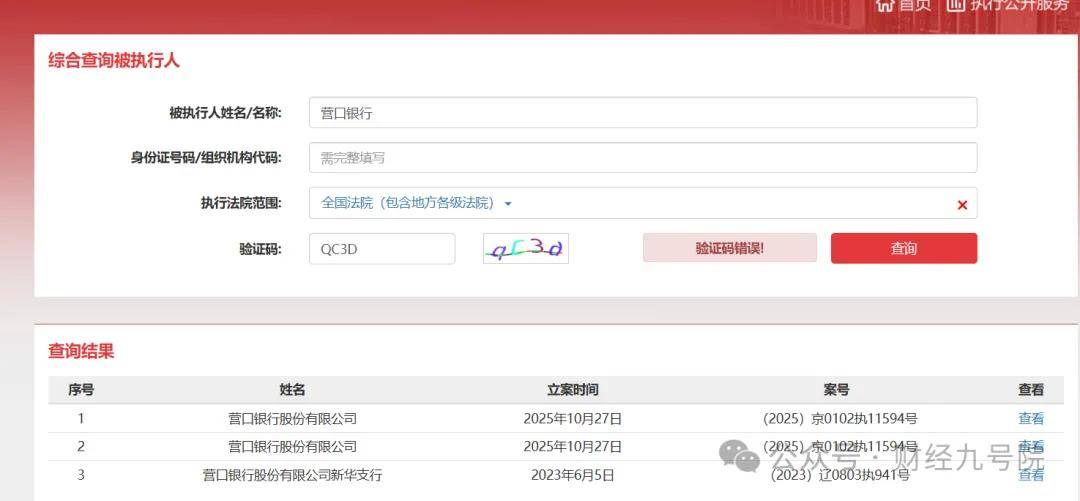The height and width of the screenshot is (501, 1080).
Task: Click the 立案时间 column header
Action: click(572, 390)
